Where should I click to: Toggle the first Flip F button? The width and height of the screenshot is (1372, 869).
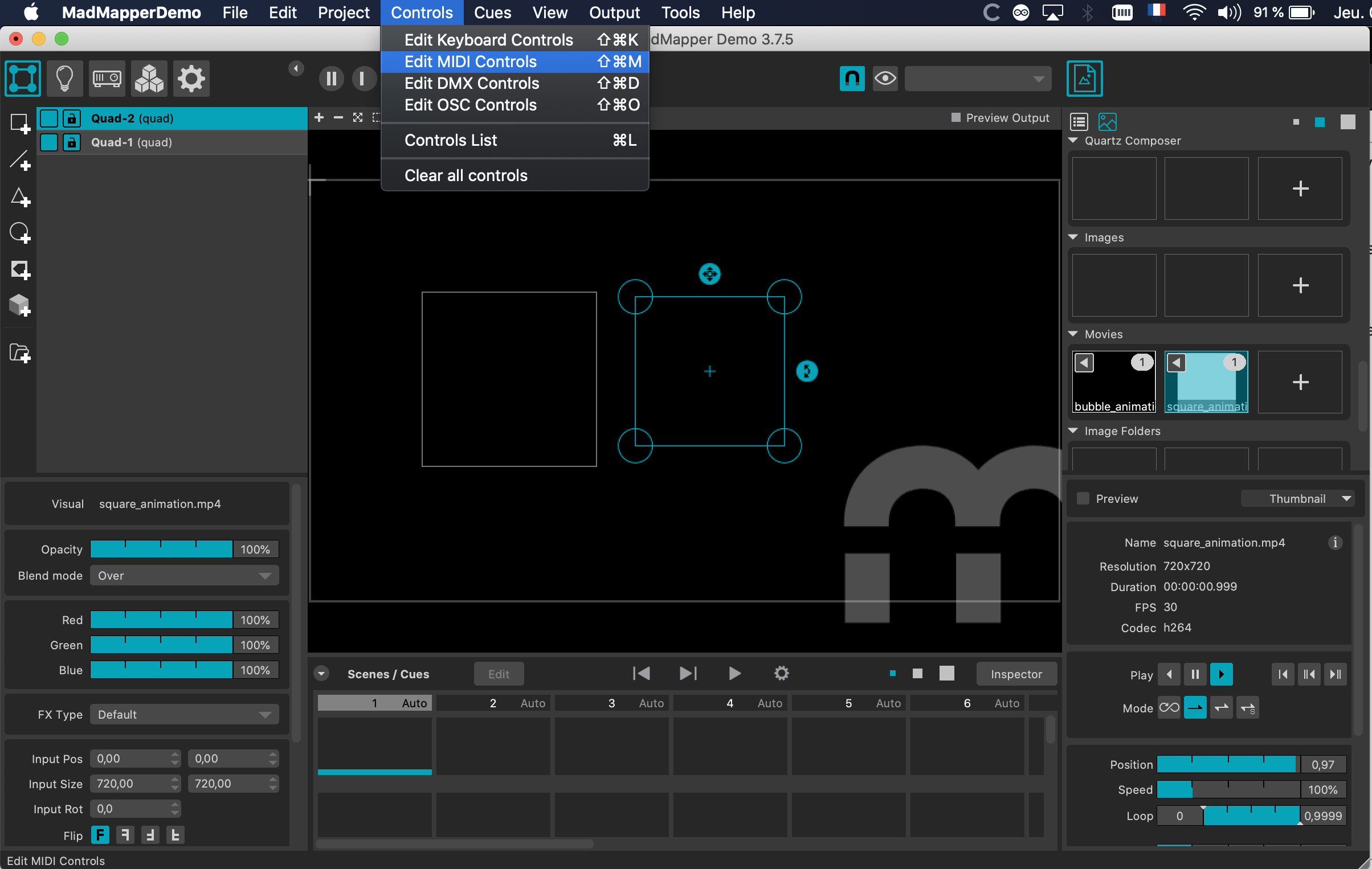[x=100, y=835]
